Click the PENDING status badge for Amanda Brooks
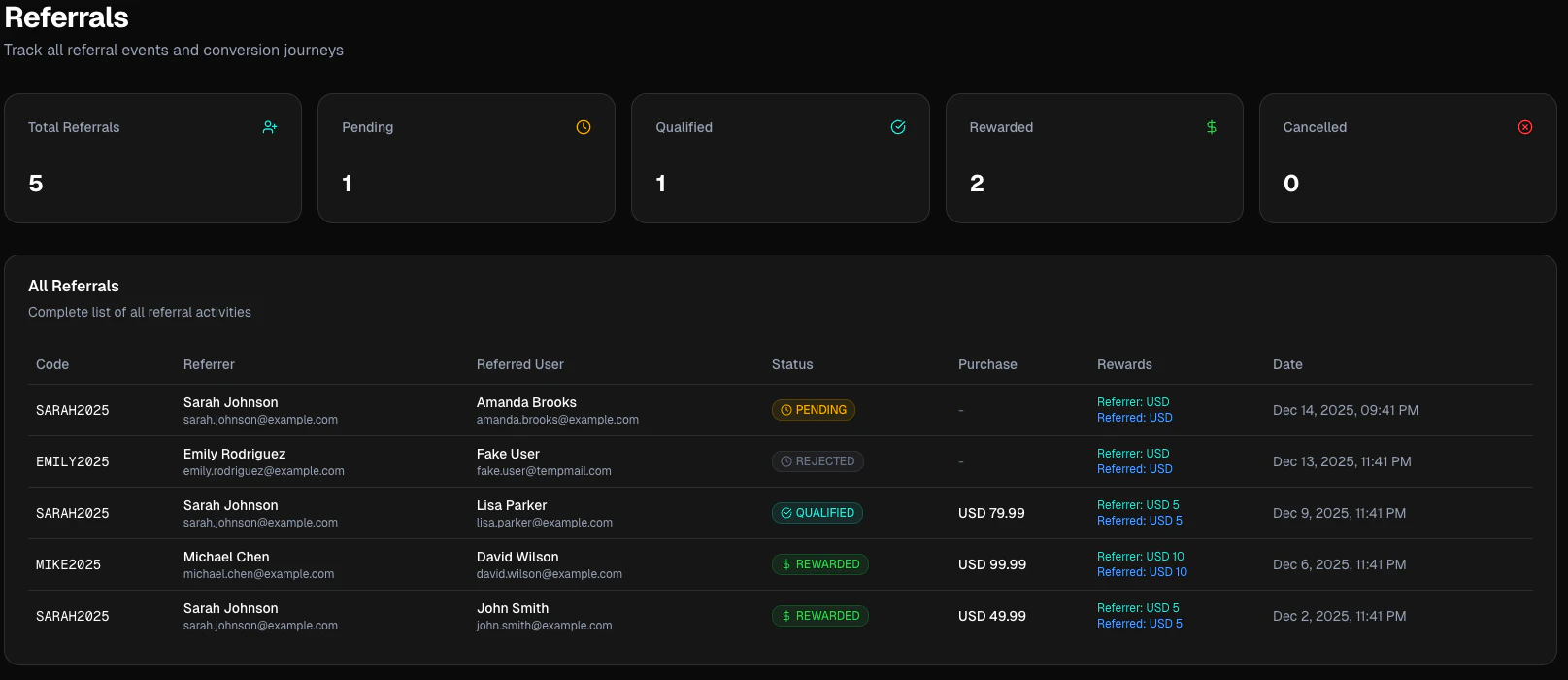This screenshot has height=680, width=1568. click(x=814, y=410)
